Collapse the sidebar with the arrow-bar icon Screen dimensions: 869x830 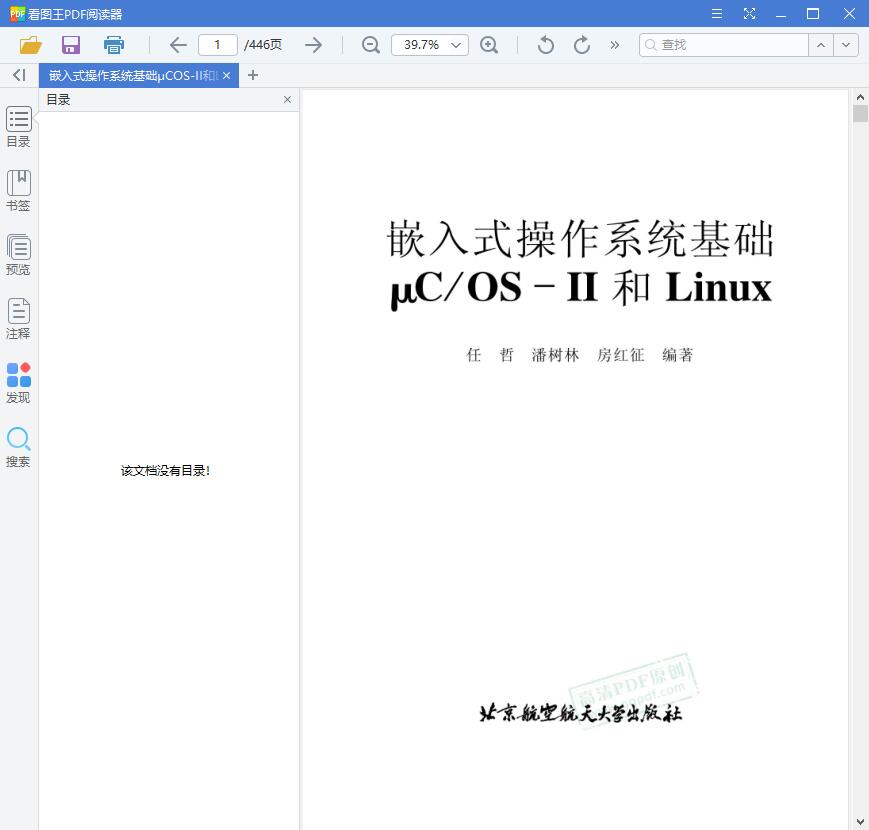click(19, 75)
